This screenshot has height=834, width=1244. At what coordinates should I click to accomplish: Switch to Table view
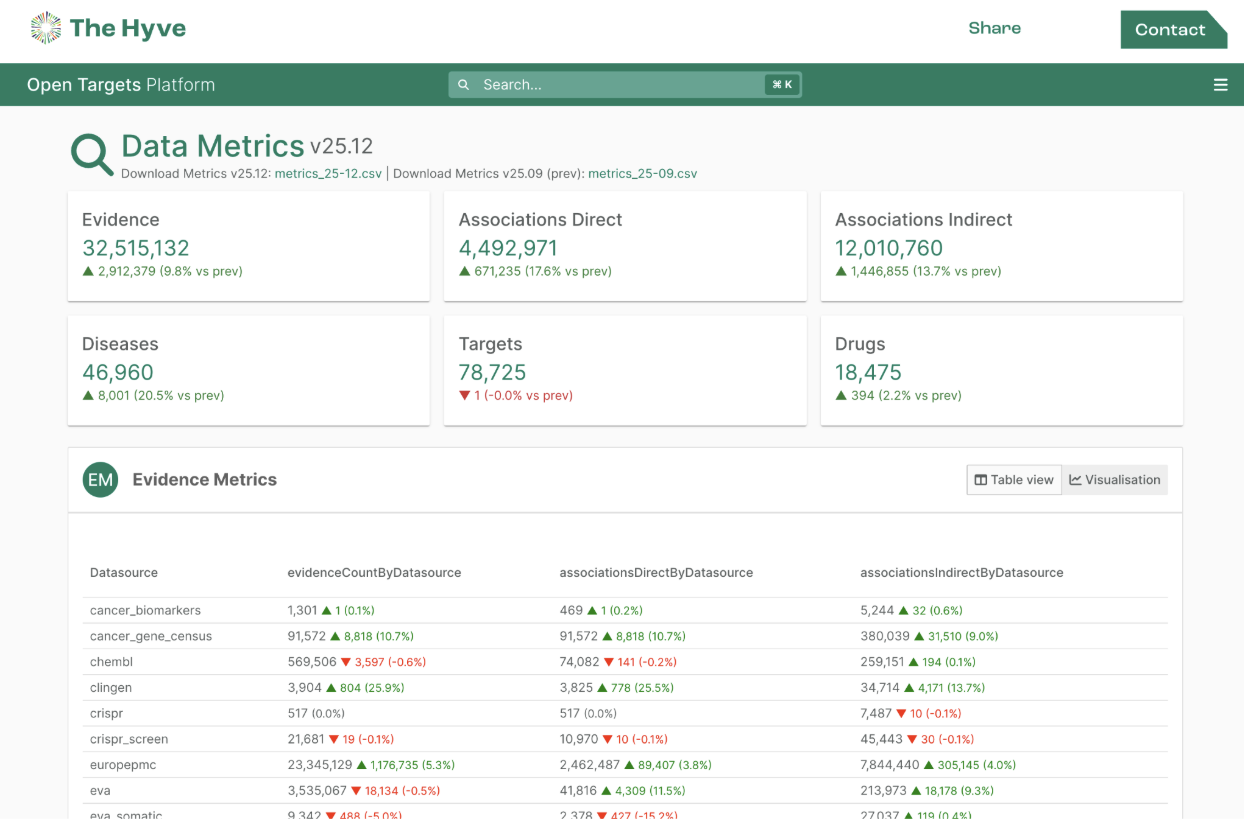click(1014, 480)
